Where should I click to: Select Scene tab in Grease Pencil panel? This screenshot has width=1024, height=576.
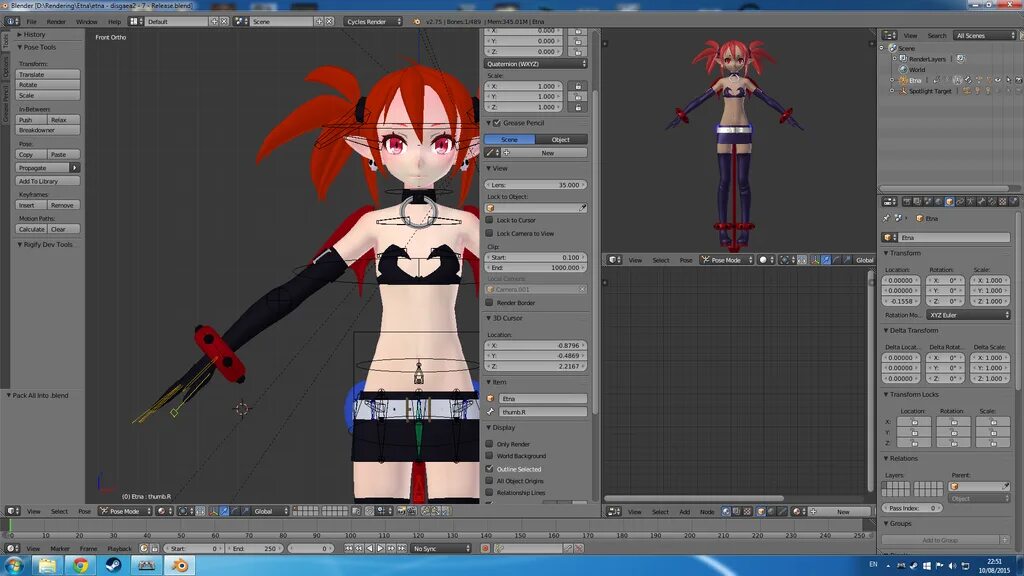click(509, 140)
